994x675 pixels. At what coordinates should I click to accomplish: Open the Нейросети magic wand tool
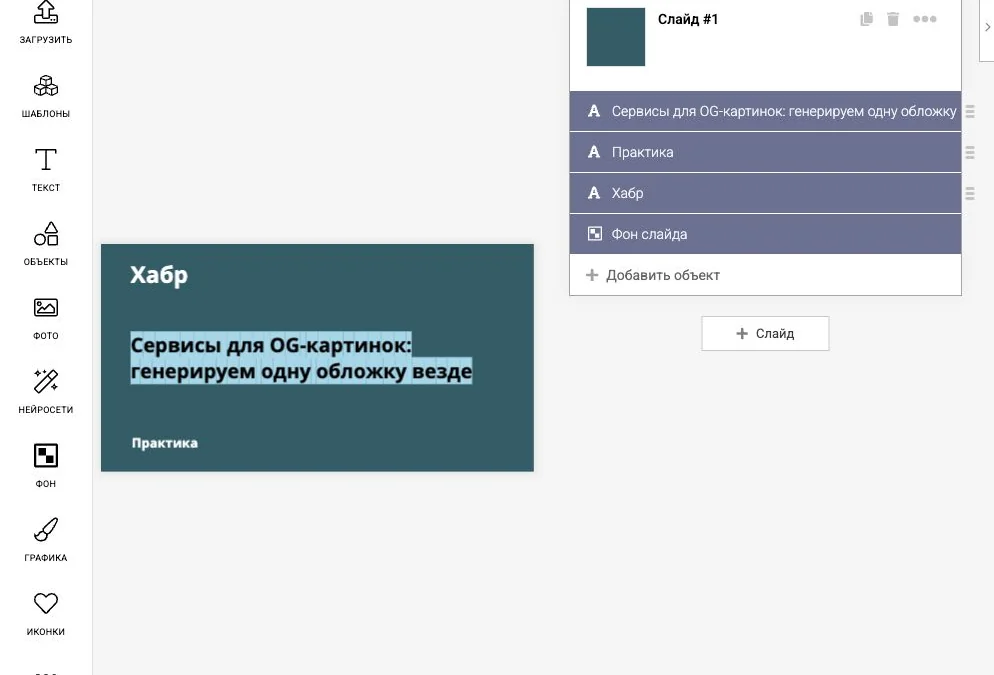click(x=46, y=392)
